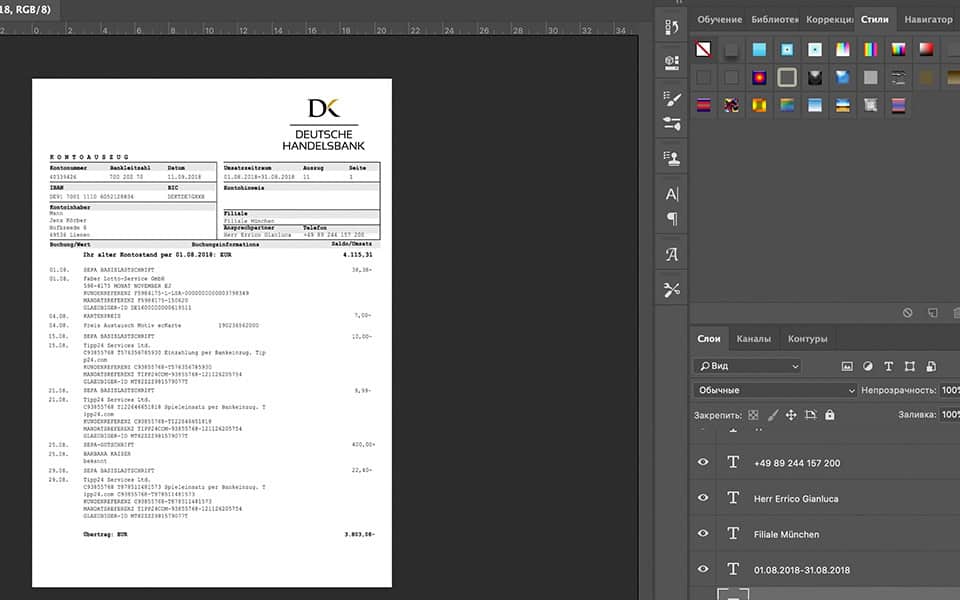Click the Заливка fill value field
Viewport: 960px width, 600px height.
coord(950,414)
